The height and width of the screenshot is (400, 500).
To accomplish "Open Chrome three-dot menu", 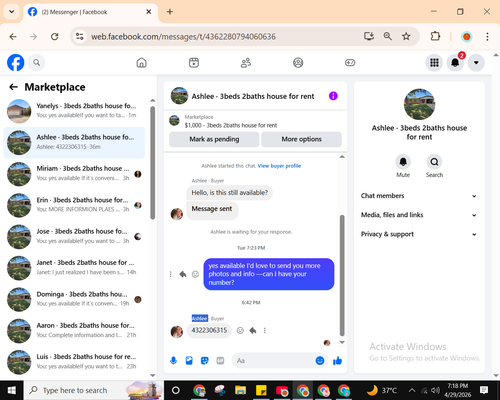I will pos(487,36).
